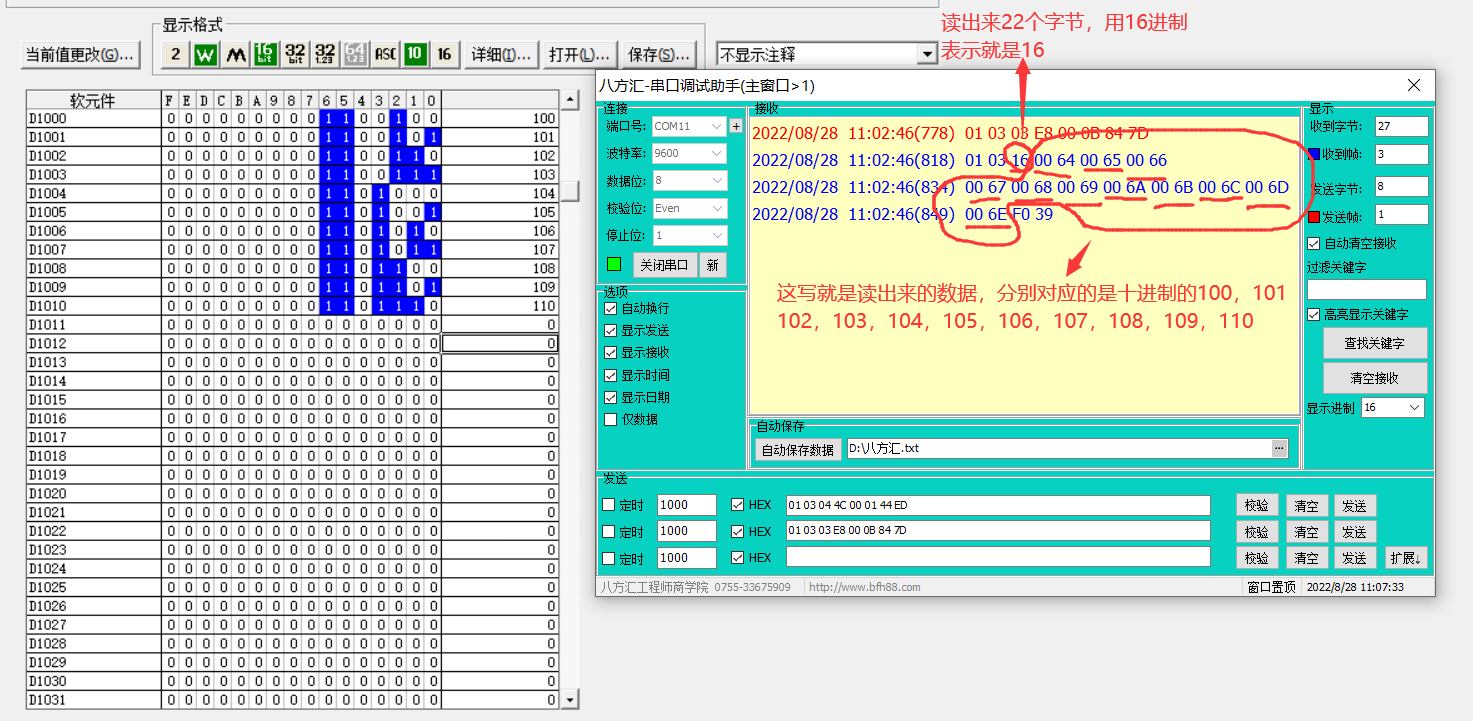Select decimal (10) display icon
The width and height of the screenshot is (1473, 721).
pos(414,54)
